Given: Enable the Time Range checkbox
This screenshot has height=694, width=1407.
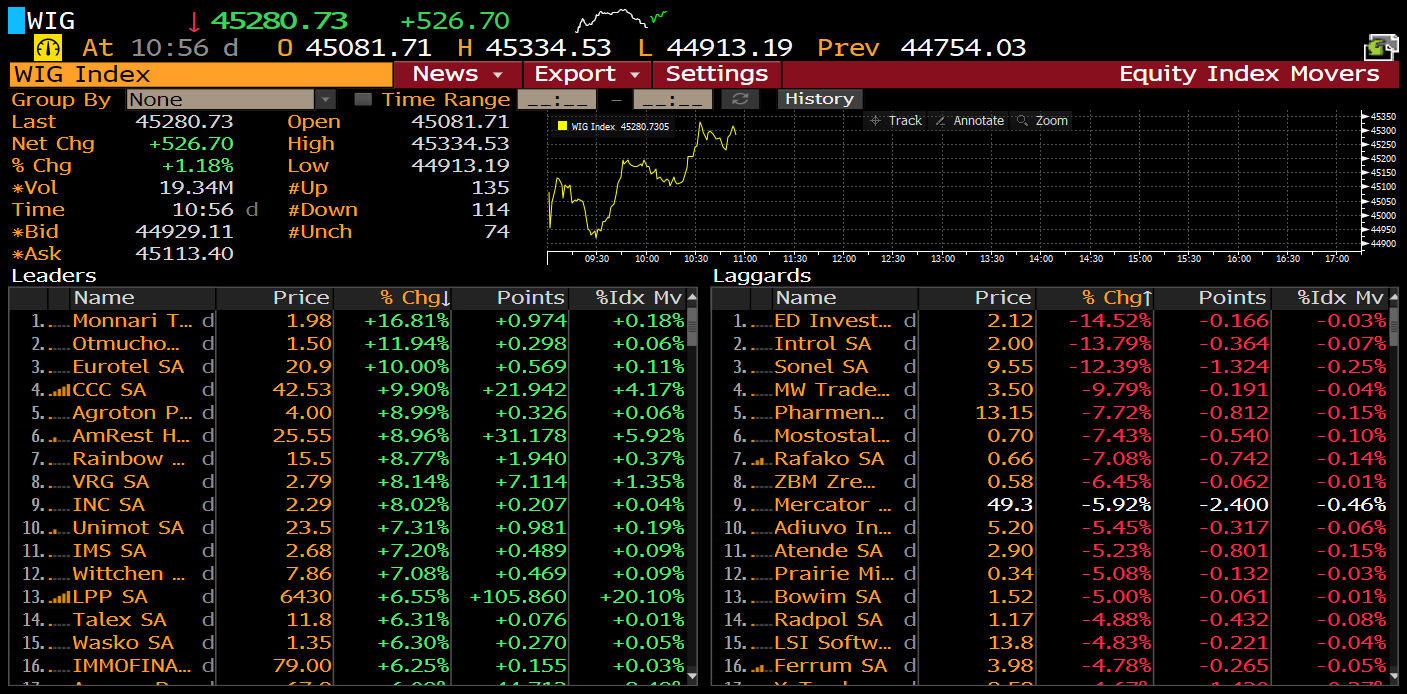Looking at the screenshot, I should point(363,99).
